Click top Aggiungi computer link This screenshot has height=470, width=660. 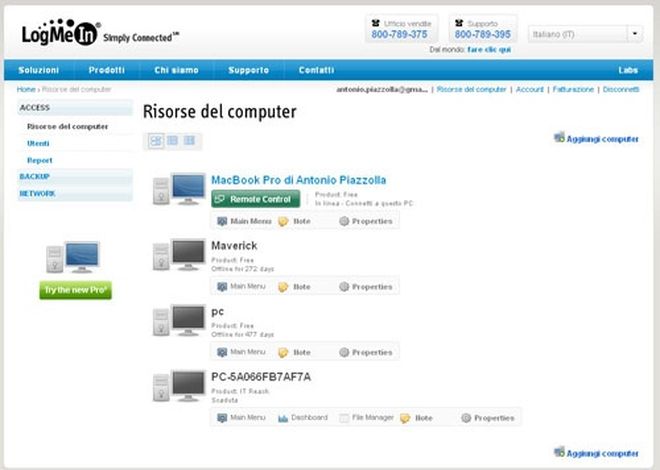[596, 138]
